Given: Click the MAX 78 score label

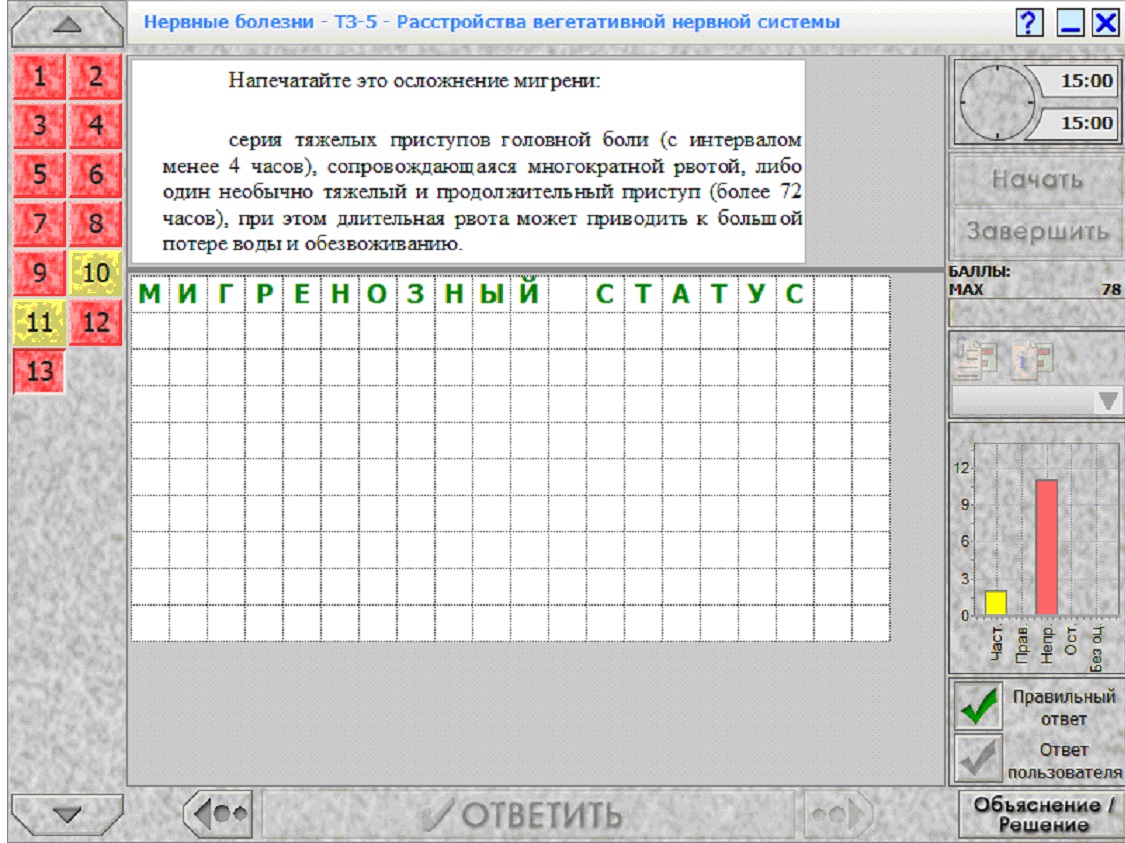Looking at the screenshot, I should (1035, 290).
